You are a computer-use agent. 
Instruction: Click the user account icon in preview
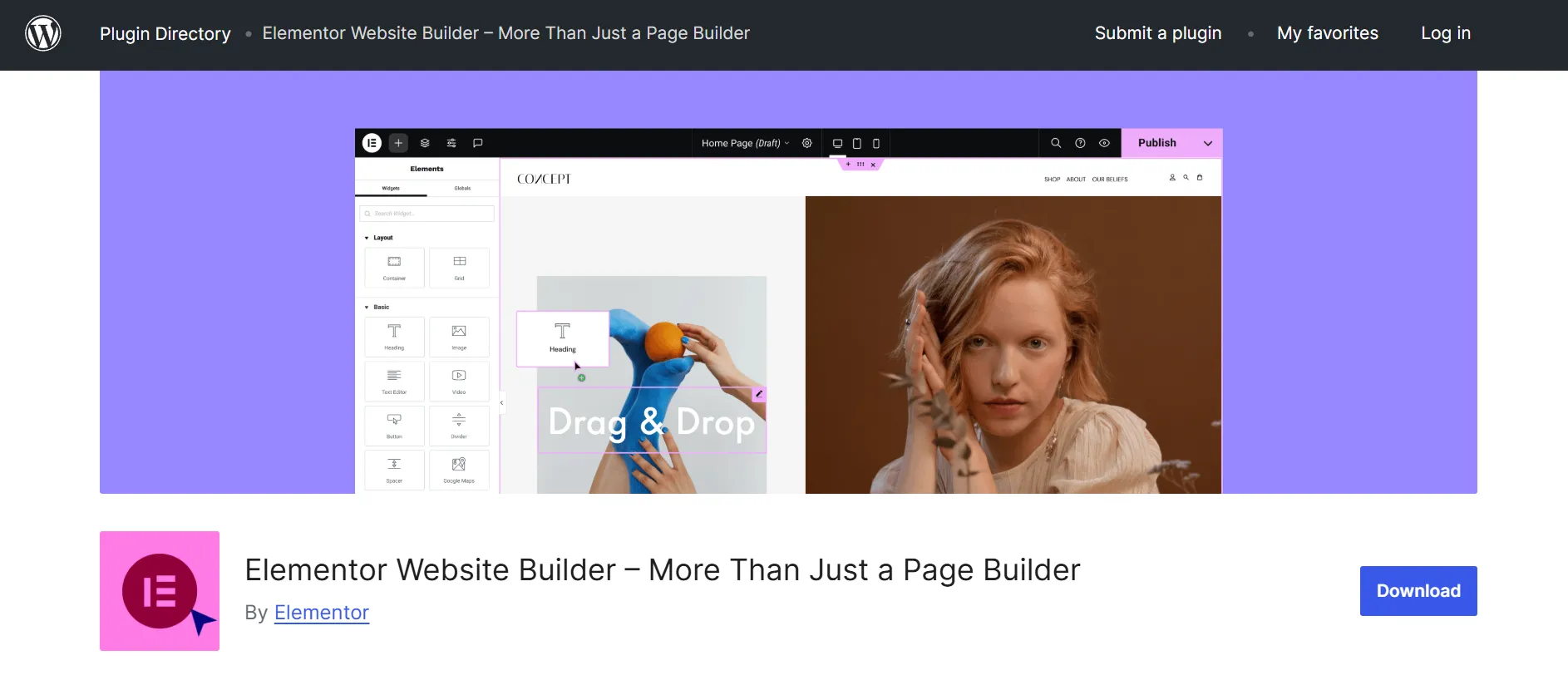pyautogui.click(x=1172, y=177)
